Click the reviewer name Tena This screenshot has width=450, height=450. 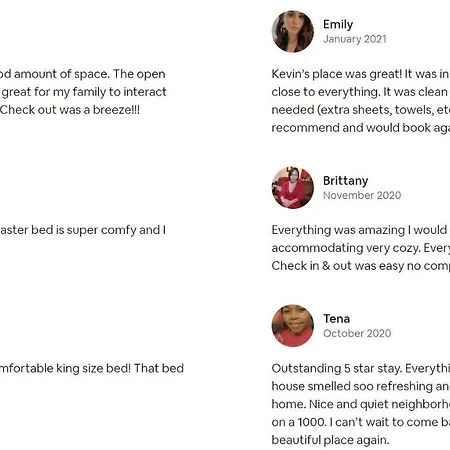point(336,319)
